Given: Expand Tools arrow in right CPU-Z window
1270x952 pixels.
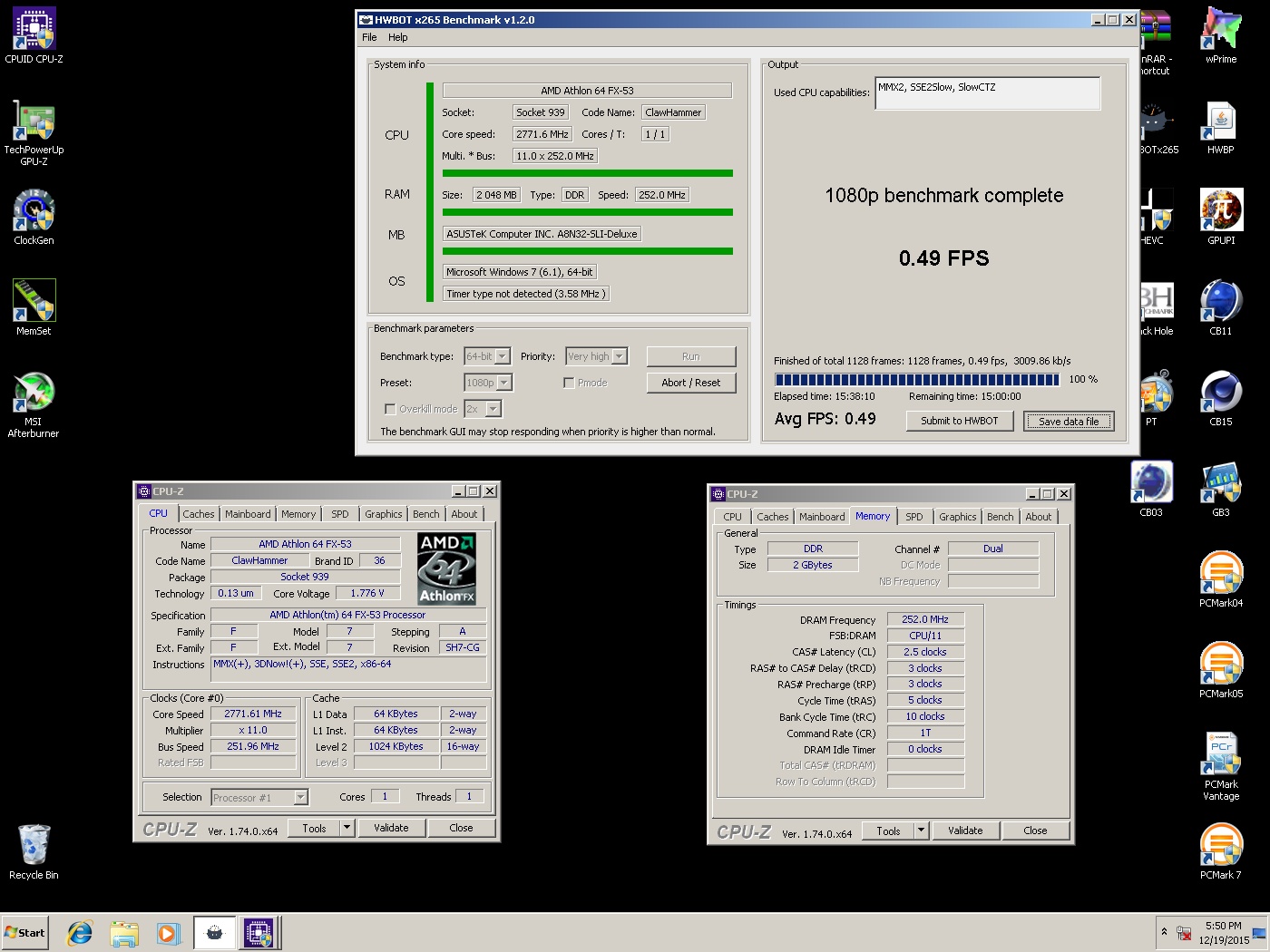Looking at the screenshot, I should click(921, 831).
